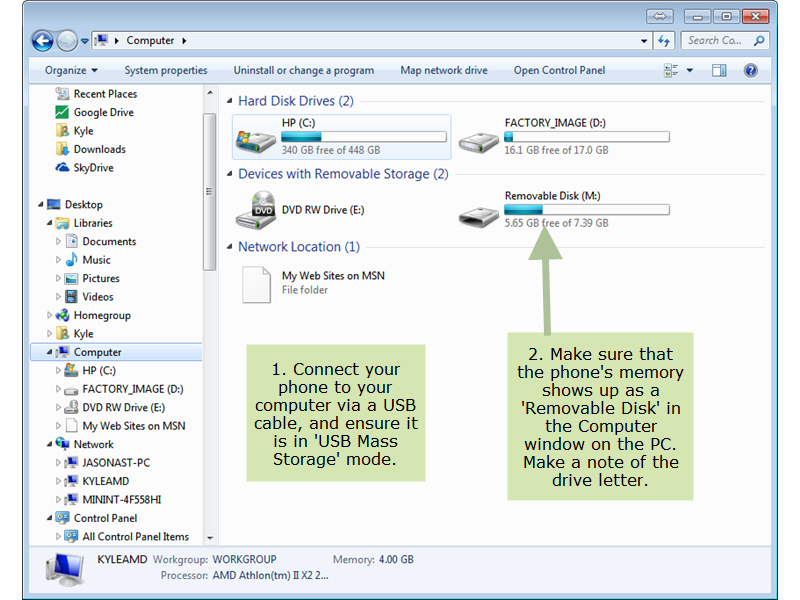The width and height of the screenshot is (800, 600).
Task: Open the Organize menu
Action: [x=71, y=70]
